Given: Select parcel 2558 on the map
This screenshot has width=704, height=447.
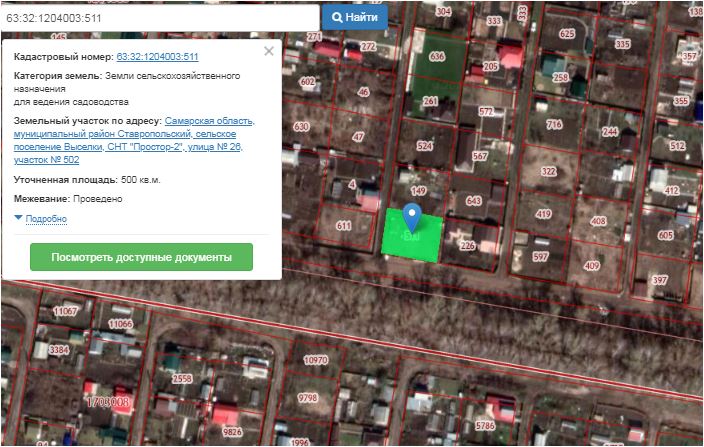Looking at the screenshot, I should tap(182, 379).
